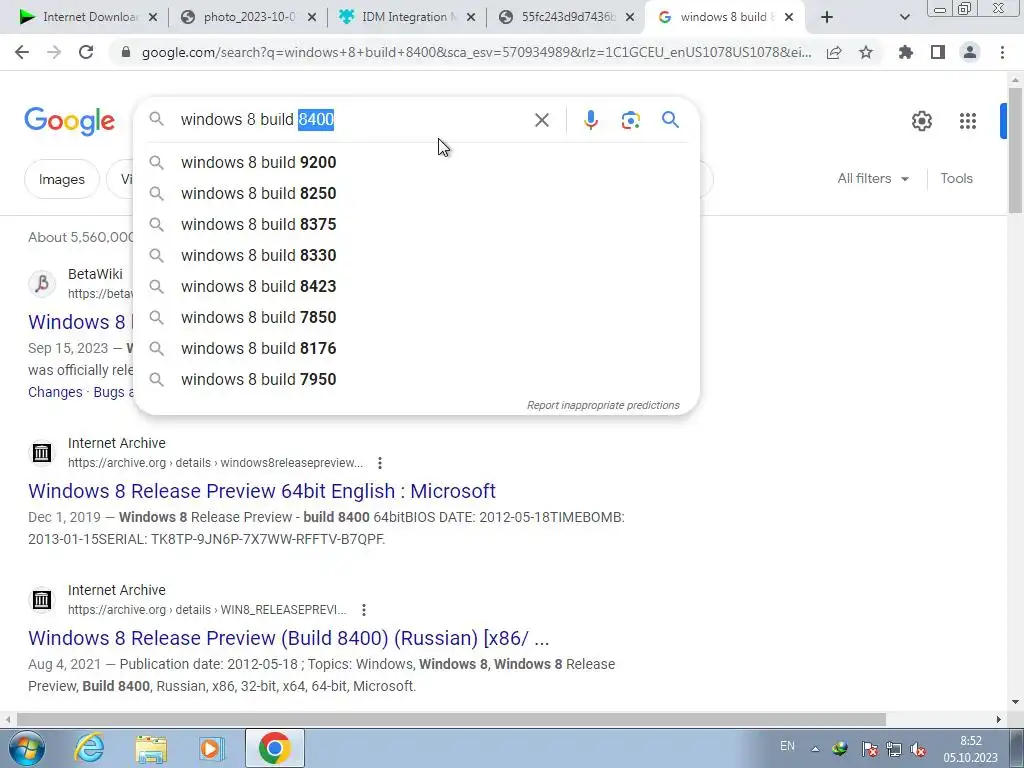This screenshot has height=768, width=1024.
Task: Click the IDM globe tray icon
Action: pyautogui.click(x=840, y=748)
